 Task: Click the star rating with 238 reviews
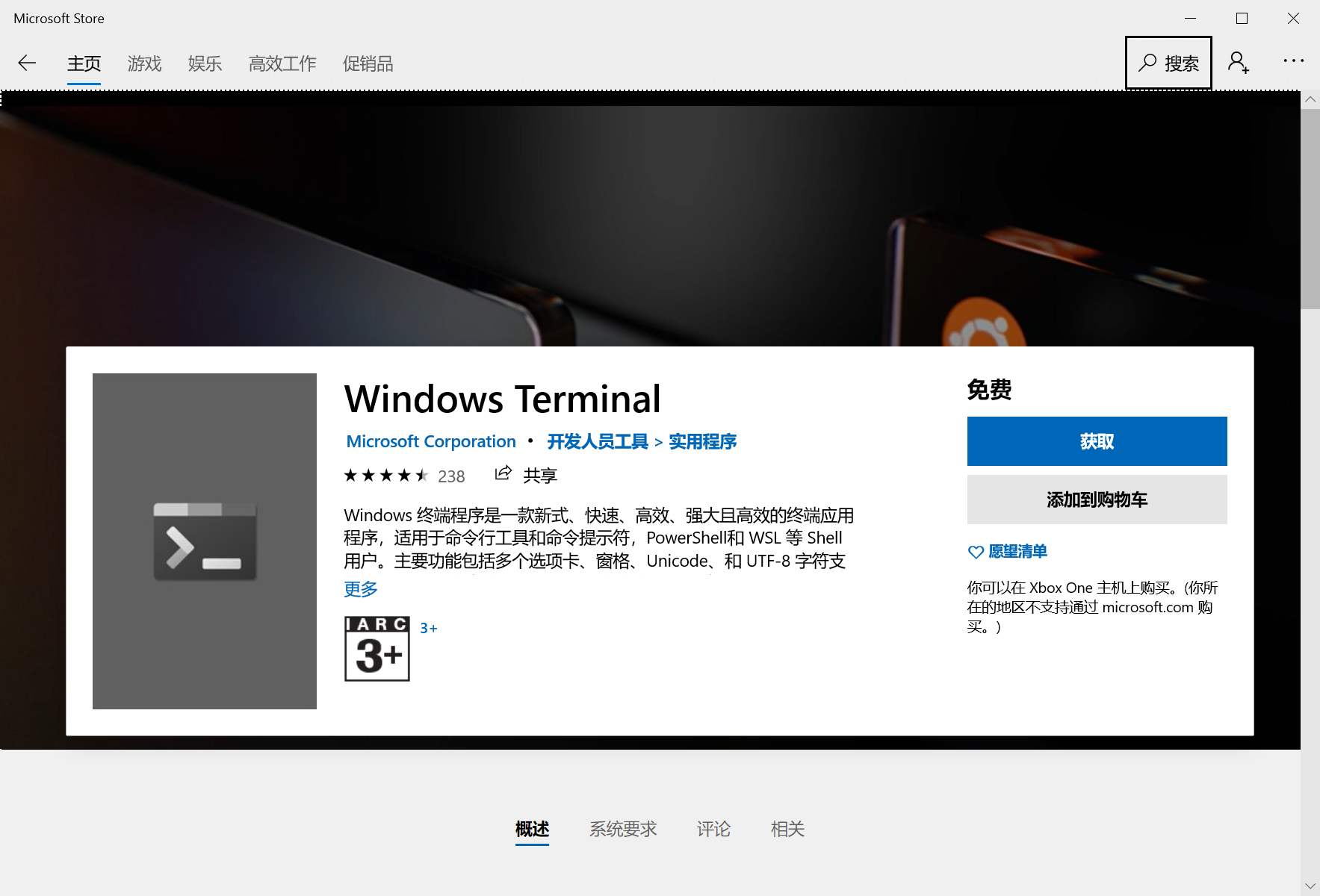(x=404, y=476)
